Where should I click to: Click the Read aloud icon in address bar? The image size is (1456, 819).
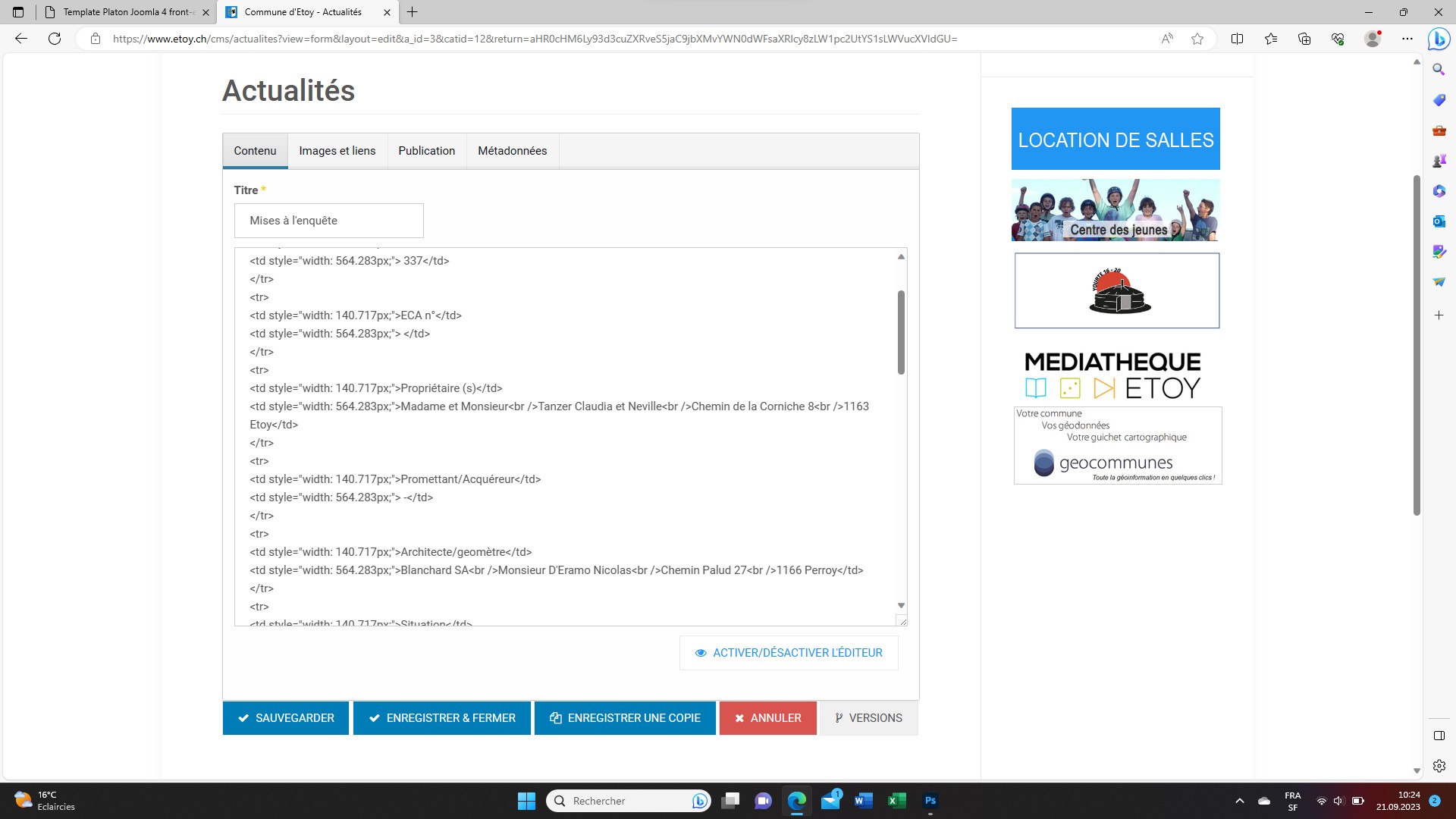1167,39
